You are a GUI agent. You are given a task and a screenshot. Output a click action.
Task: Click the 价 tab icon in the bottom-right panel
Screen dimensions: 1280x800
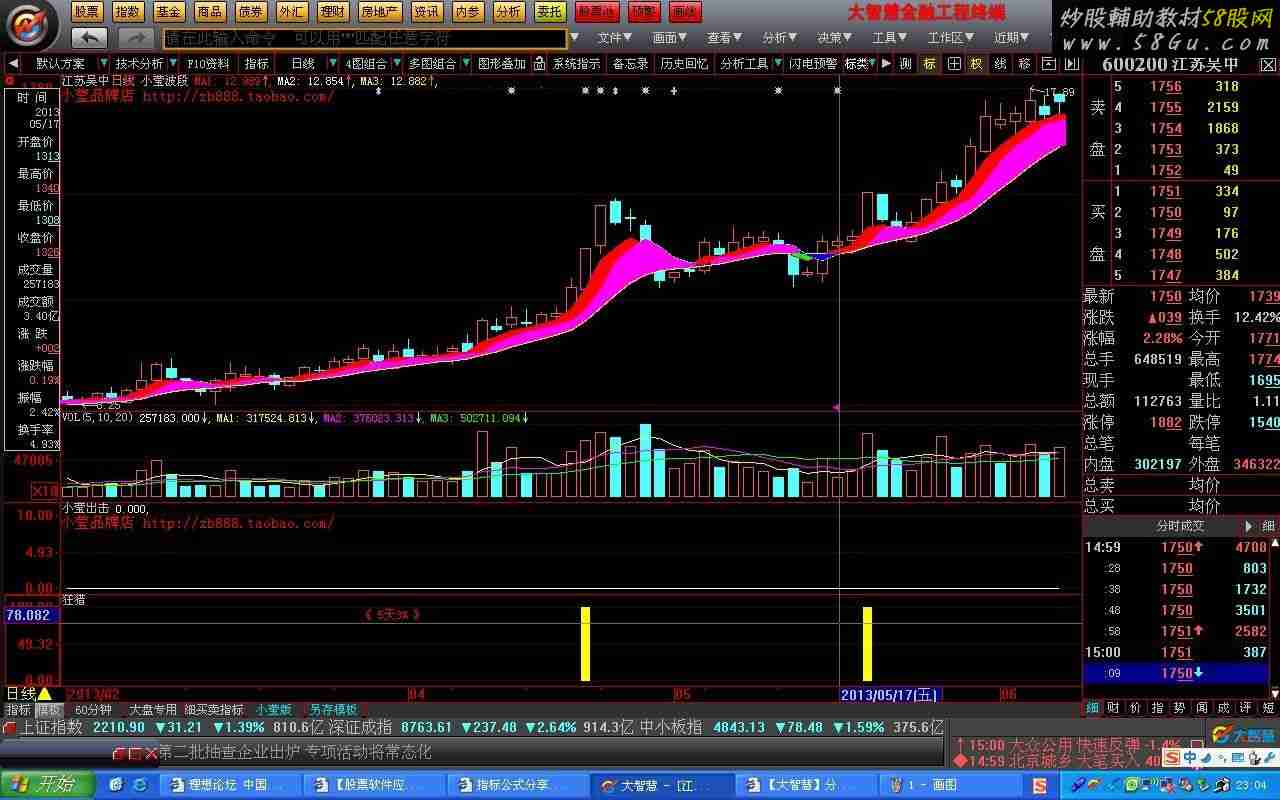(x=1136, y=708)
